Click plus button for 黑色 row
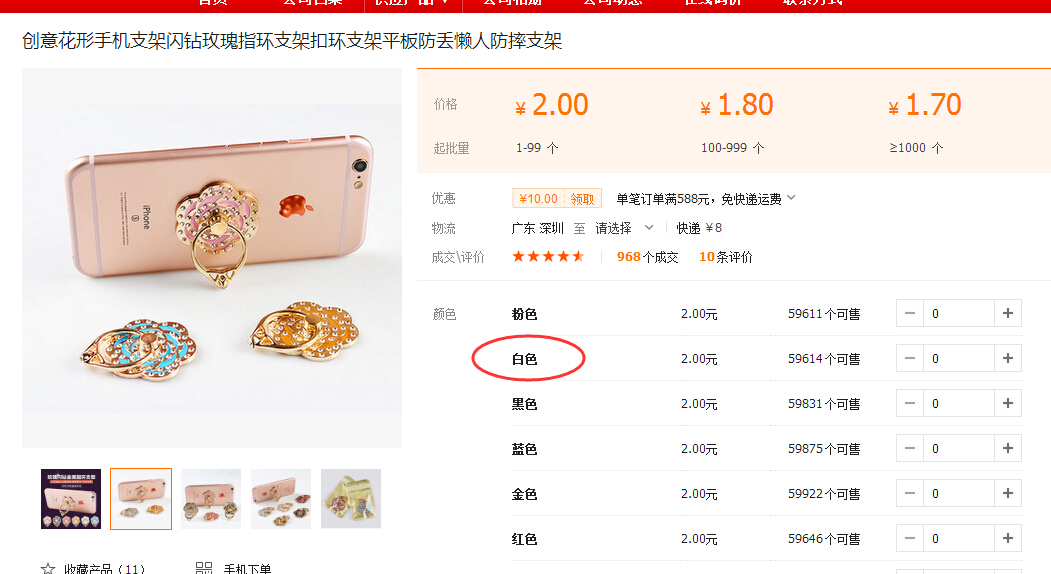Screen dimensions: 1051x574 (1007, 403)
